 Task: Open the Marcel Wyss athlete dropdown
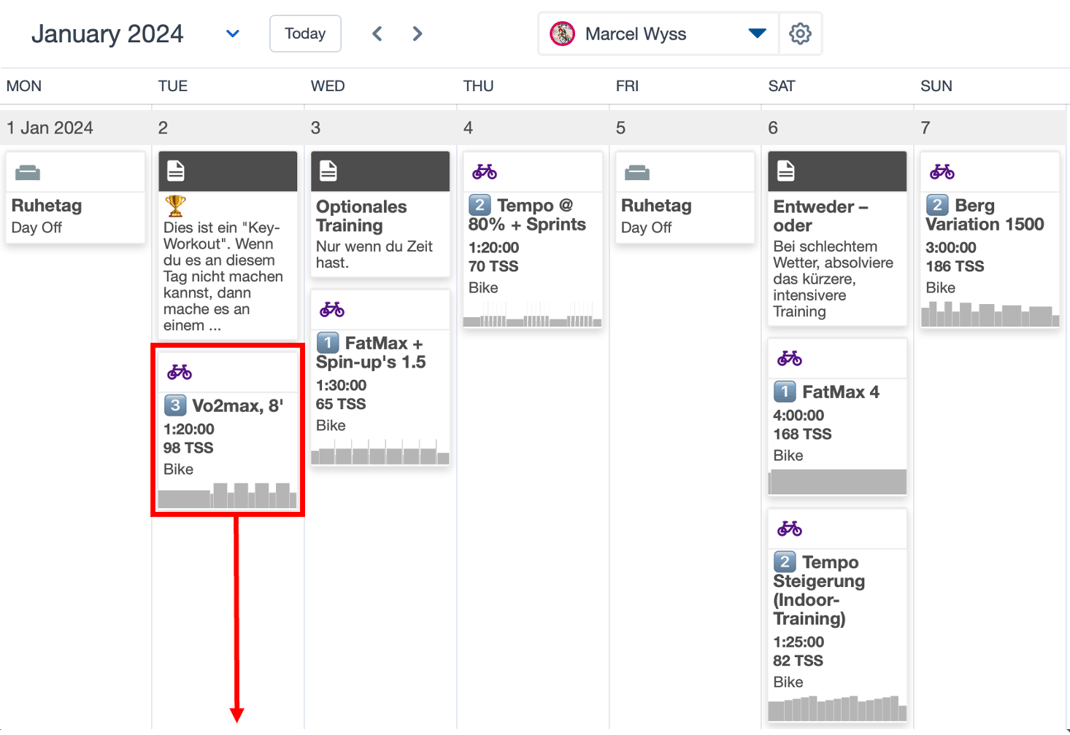[x=757, y=34]
